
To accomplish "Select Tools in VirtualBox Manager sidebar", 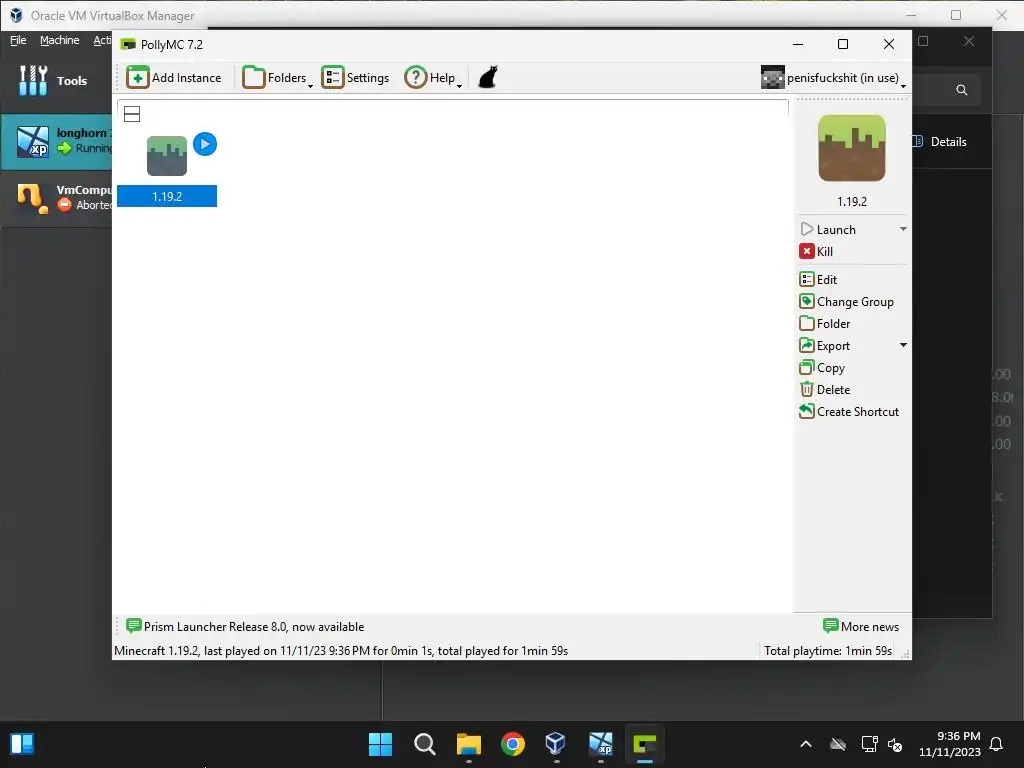I will (x=56, y=80).
